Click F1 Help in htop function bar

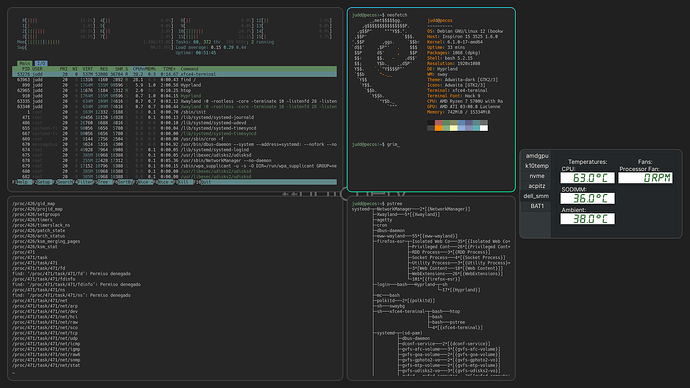point(22,182)
